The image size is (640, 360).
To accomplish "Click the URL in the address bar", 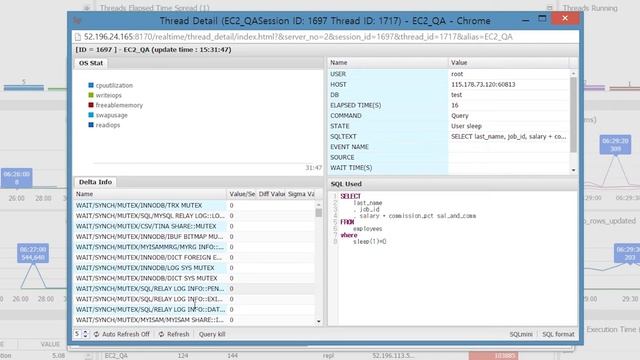I will pos(298,37).
